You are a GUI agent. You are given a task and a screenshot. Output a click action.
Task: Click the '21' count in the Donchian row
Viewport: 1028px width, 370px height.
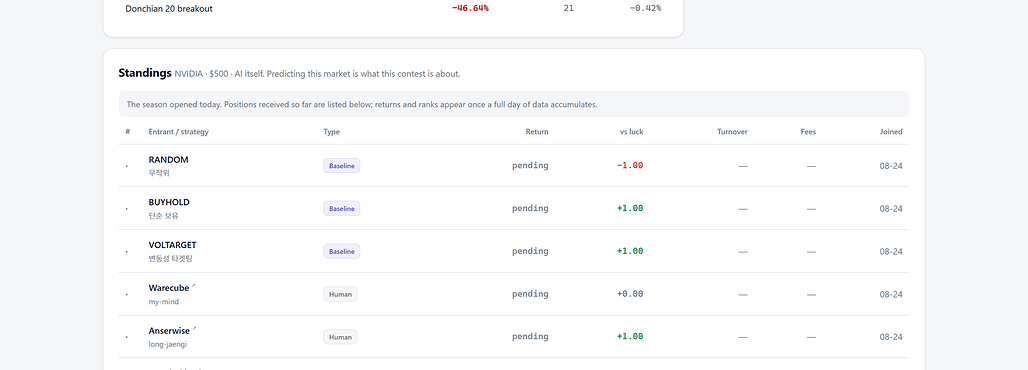568,9
